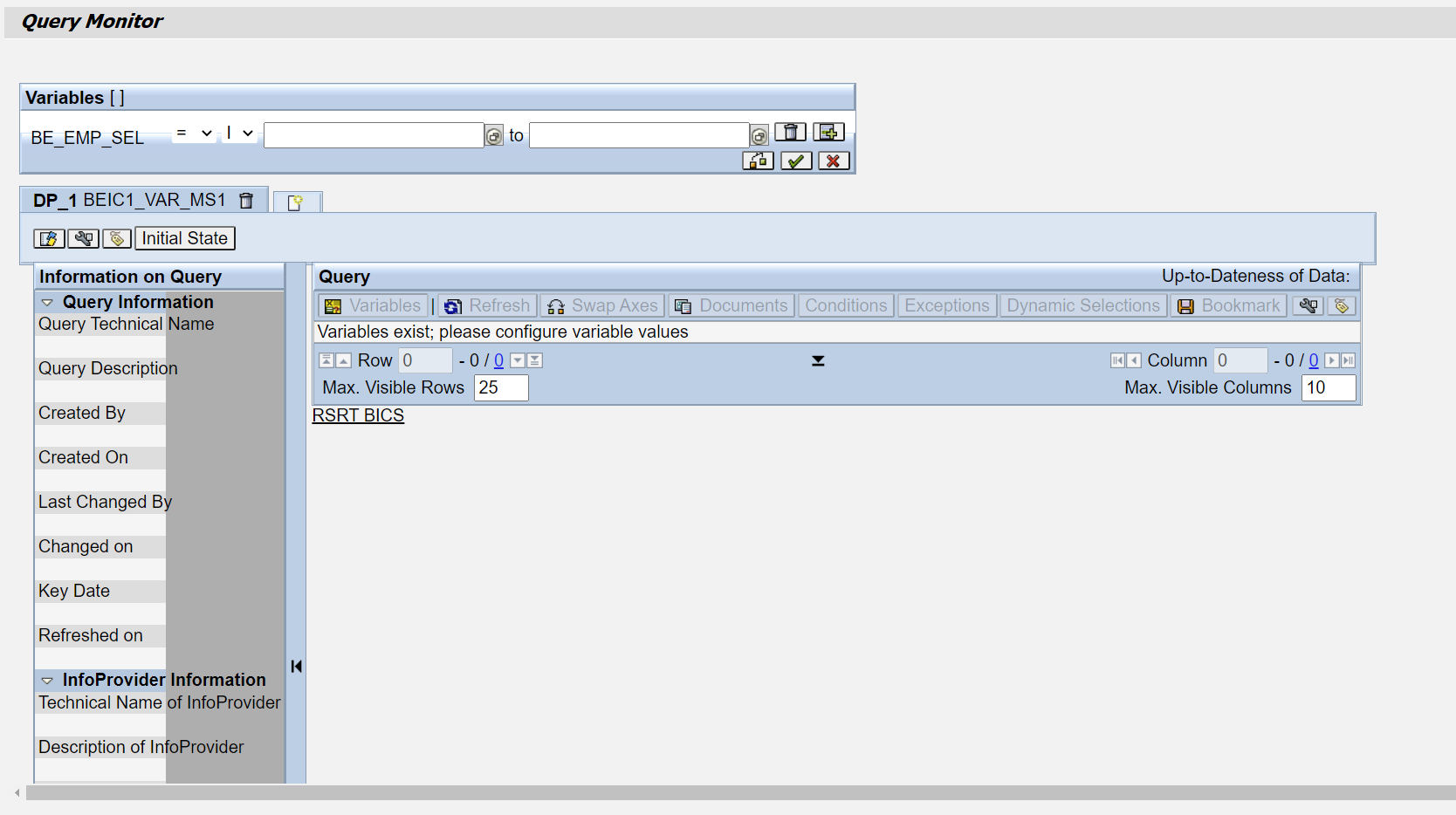Open the equals operator dropdown
Screen dimensions: 1456x815
[194, 134]
